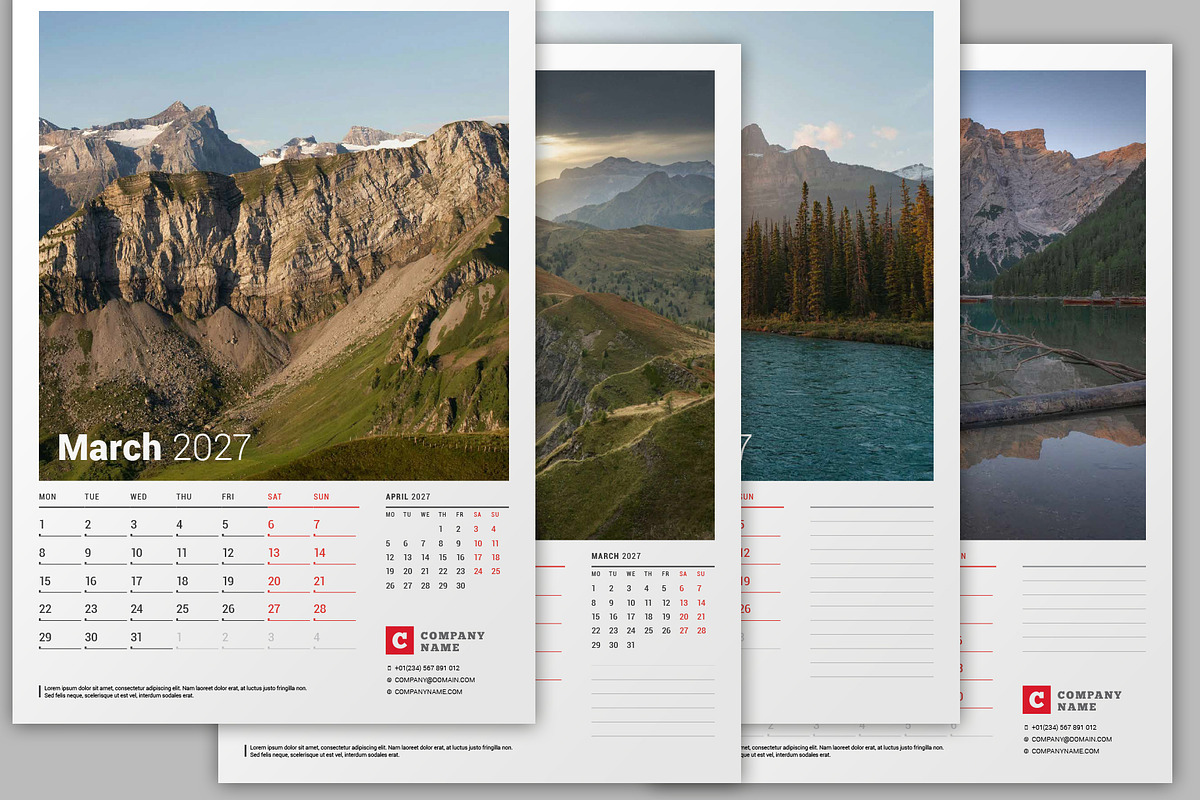Click date 10 in the front page's large March grid
Viewport: 1200px width, 800px height.
pos(136,553)
